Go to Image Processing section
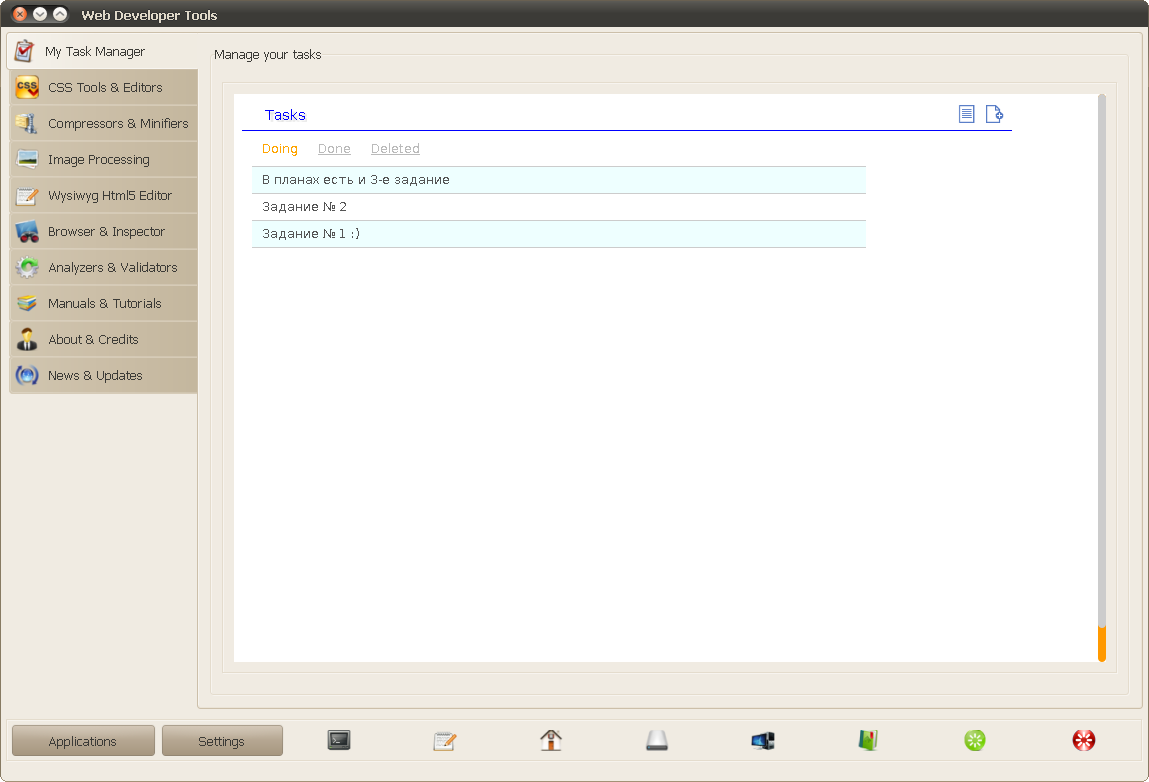1149x782 pixels. pos(103,159)
